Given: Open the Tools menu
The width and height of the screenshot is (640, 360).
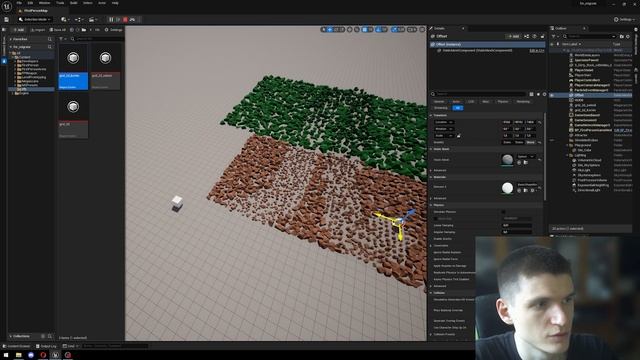Looking at the screenshot, I should pos(60,3).
